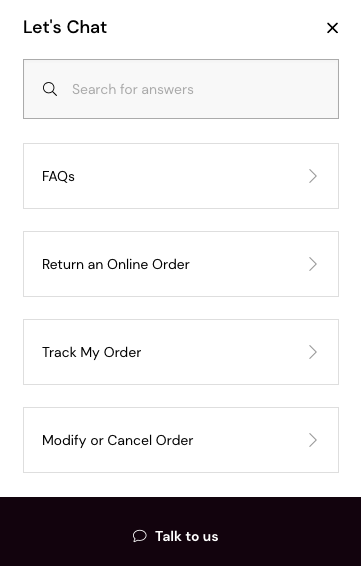Screen dimensions: 361x566
Task: Click the Modify or Cancel Order label
Action: click(117, 441)
